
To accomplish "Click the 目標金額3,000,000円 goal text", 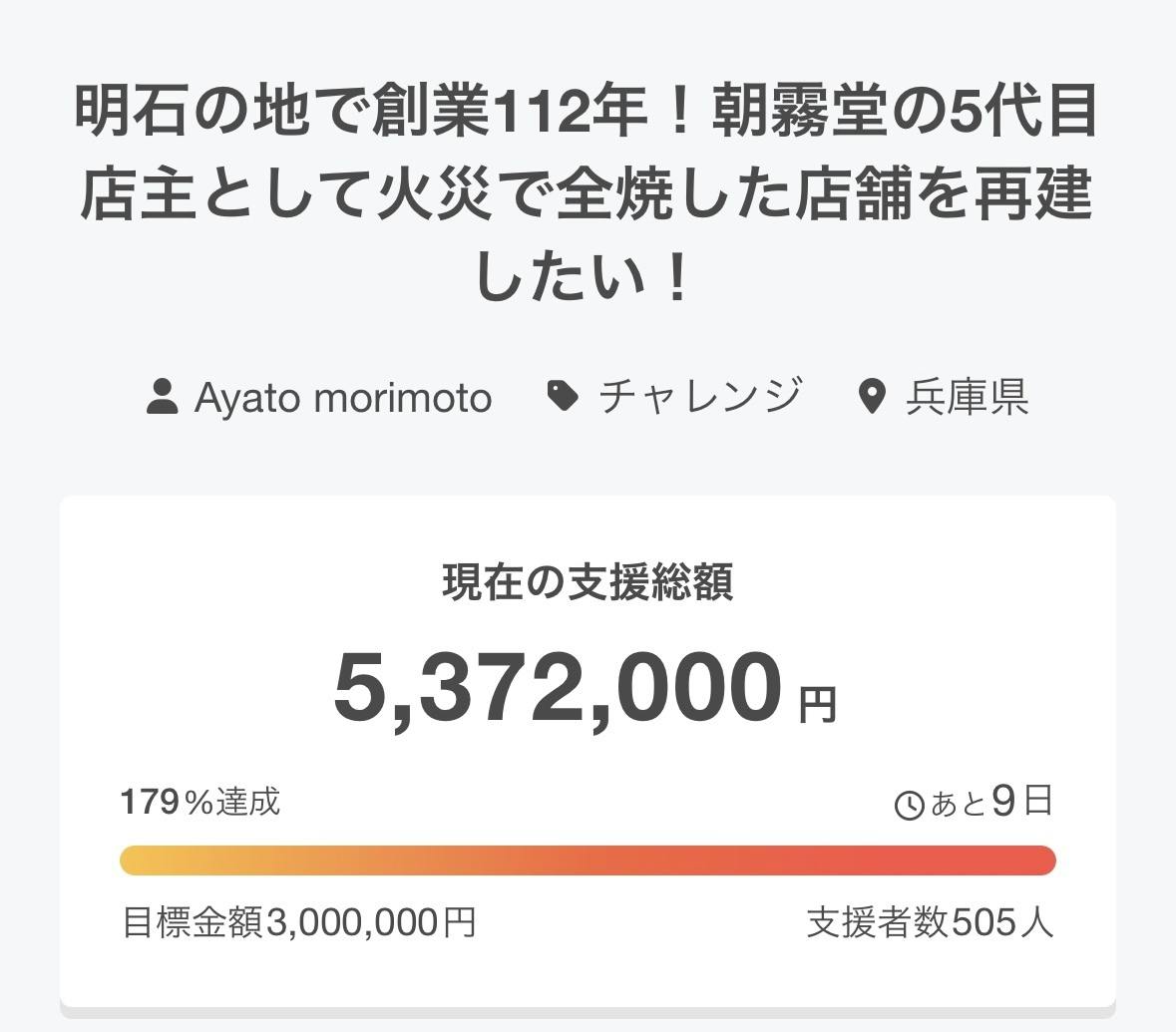I will click(298, 922).
